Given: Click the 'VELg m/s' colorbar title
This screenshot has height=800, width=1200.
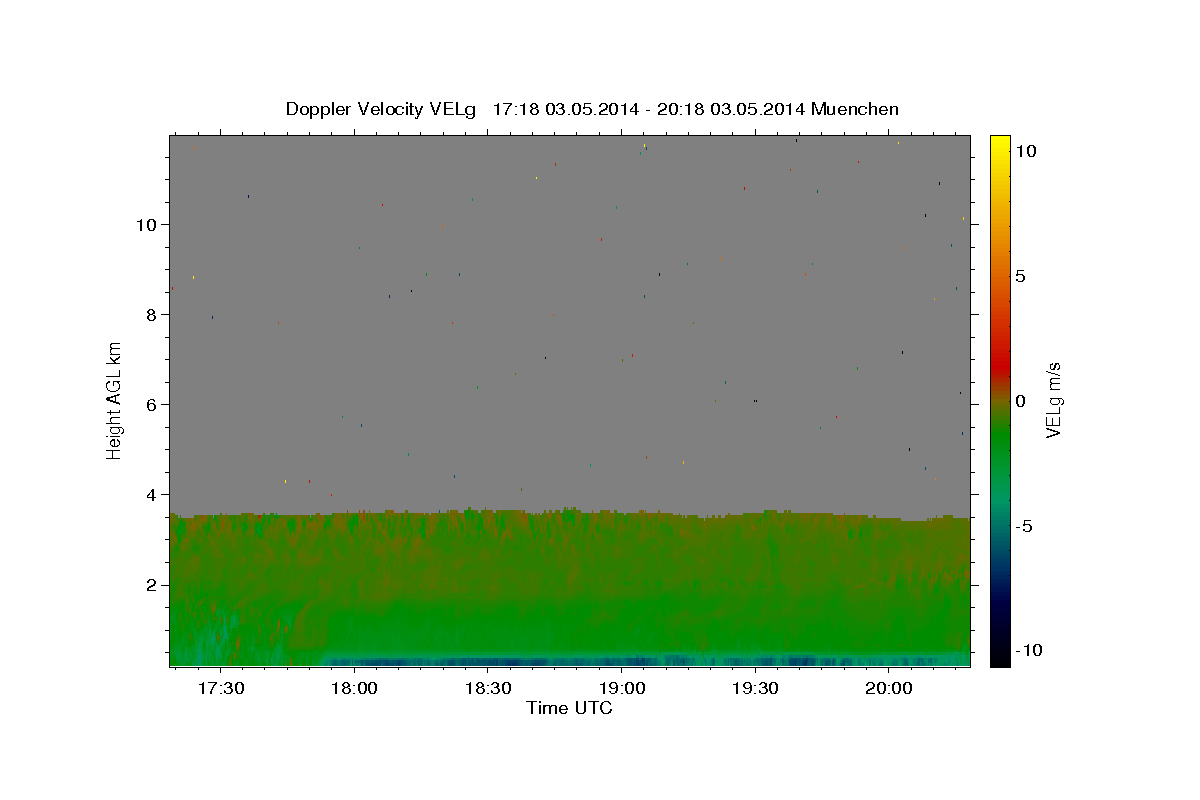Looking at the screenshot, I should [x=1053, y=401].
